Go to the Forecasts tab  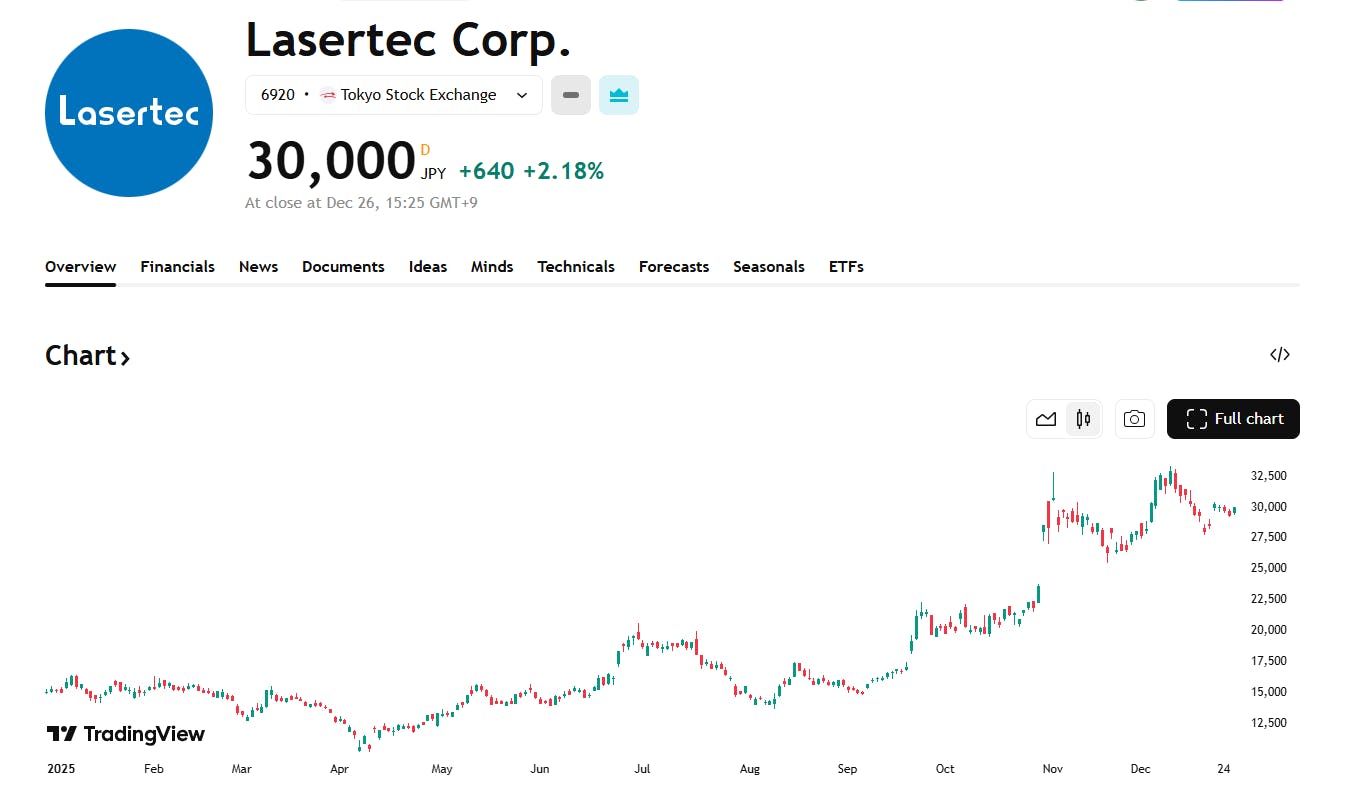pos(674,267)
